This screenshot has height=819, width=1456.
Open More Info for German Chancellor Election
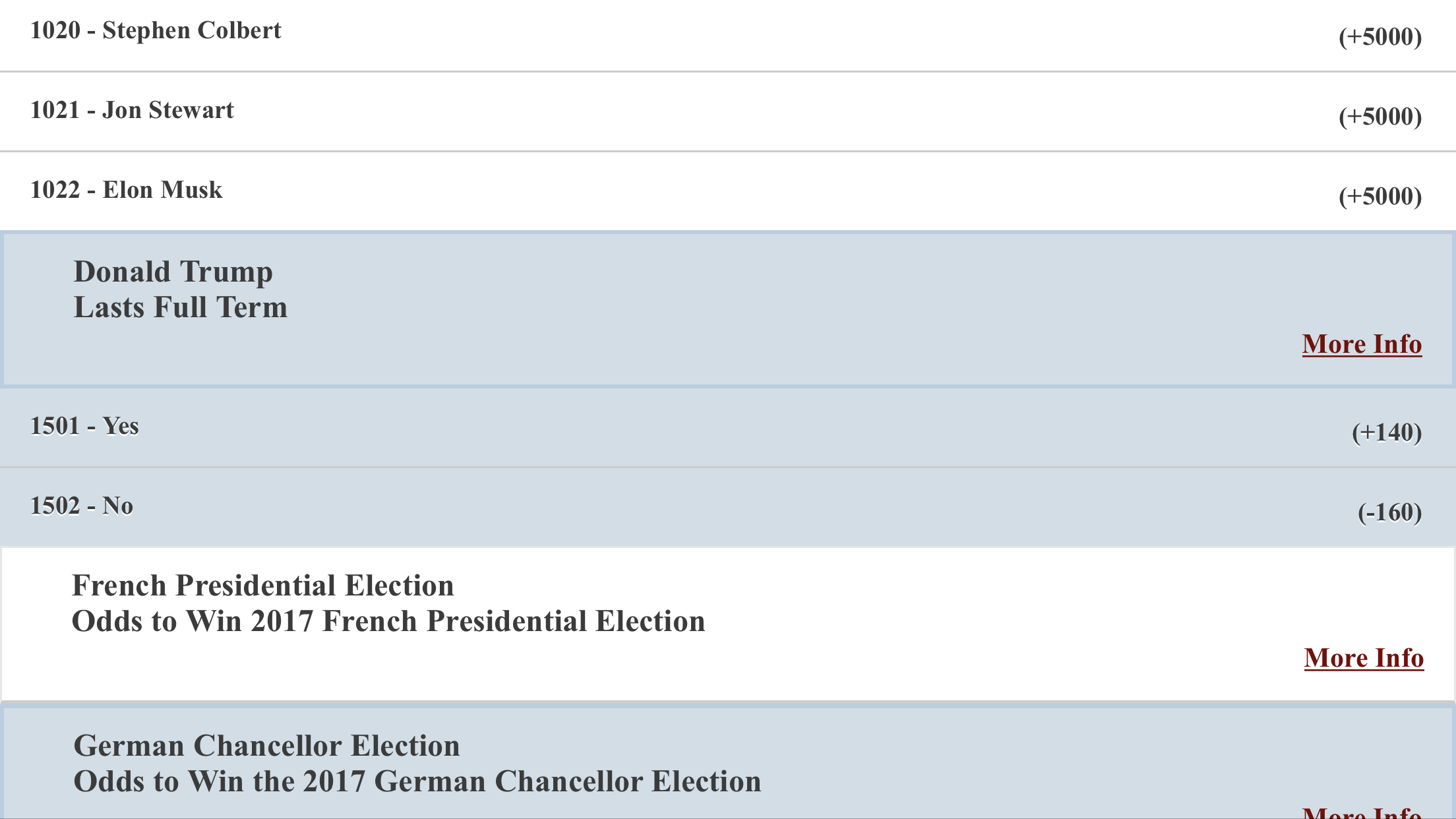1362,812
